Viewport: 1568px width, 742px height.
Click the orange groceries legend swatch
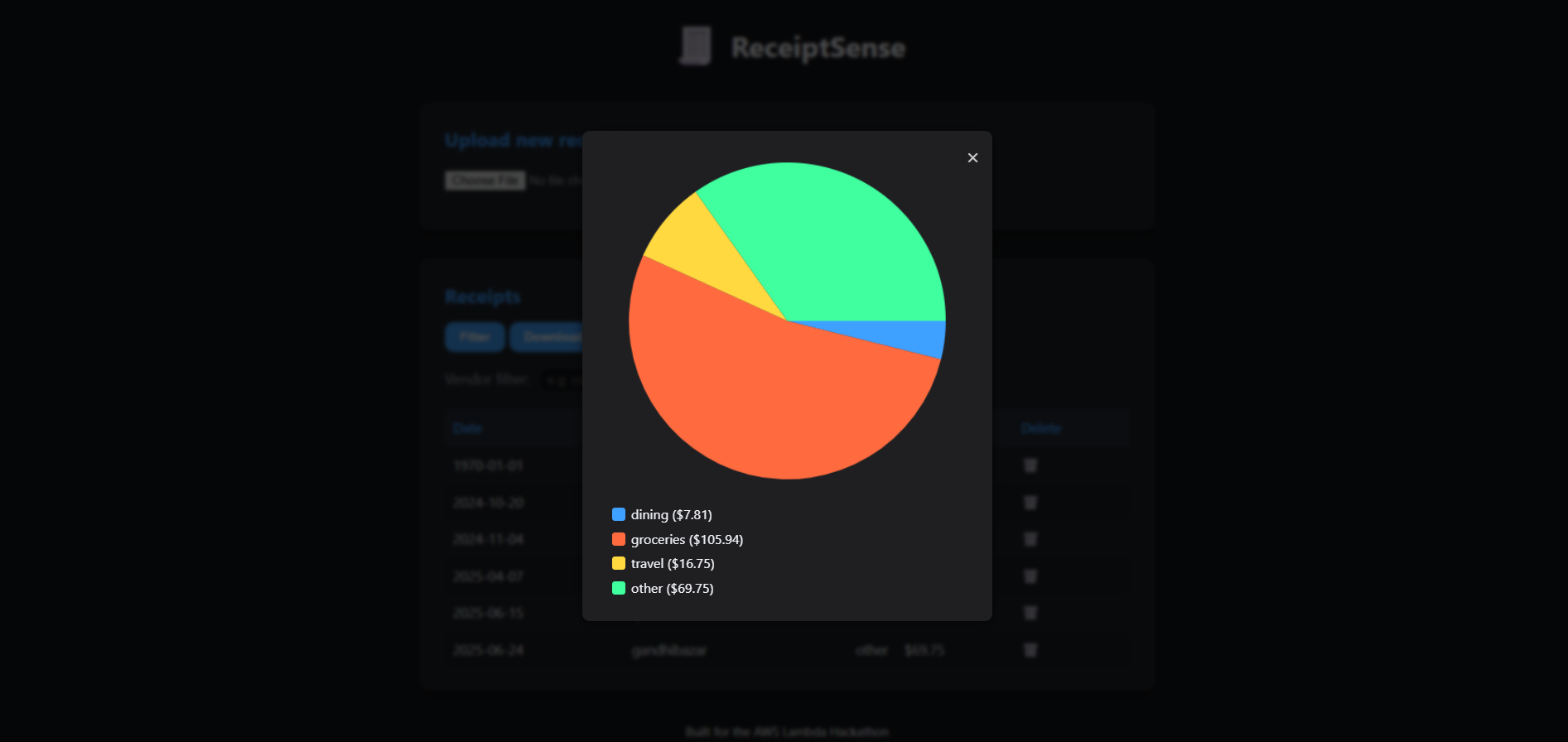[x=619, y=539]
